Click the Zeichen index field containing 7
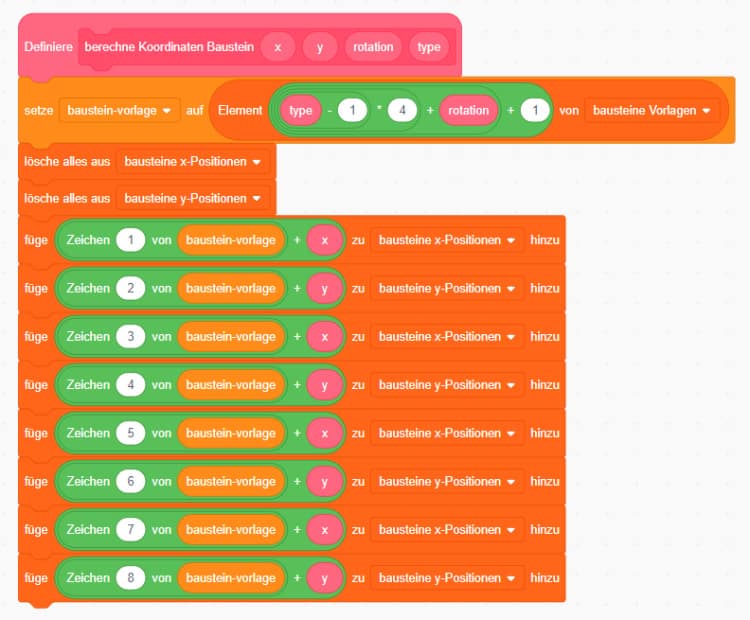The width and height of the screenshot is (750, 620). pyautogui.click(x=131, y=530)
